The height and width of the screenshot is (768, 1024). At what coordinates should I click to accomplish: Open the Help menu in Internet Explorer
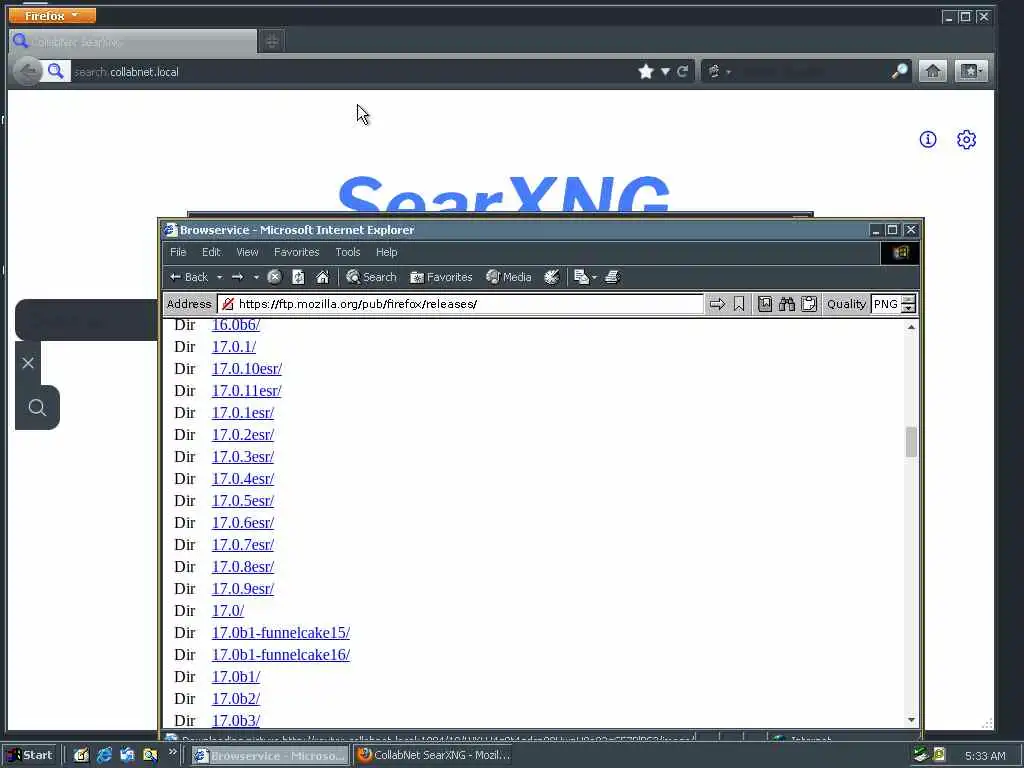[387, 252]
